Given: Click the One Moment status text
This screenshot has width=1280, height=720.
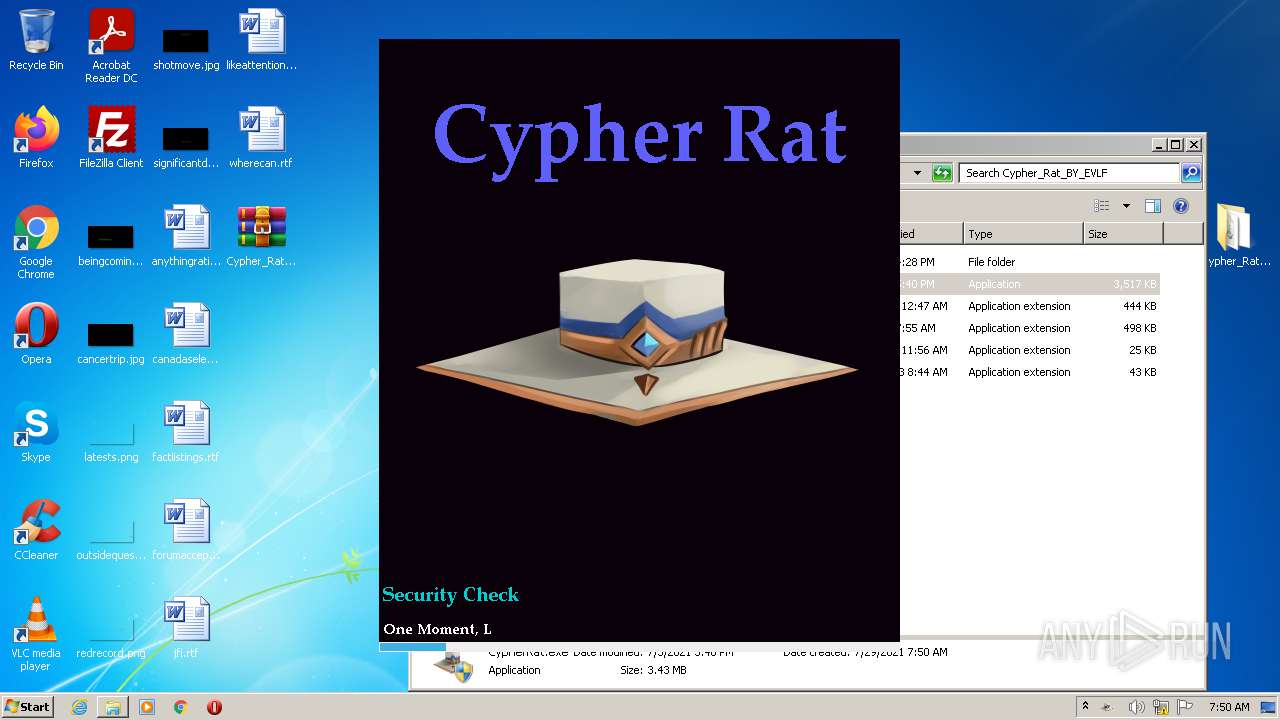Looking at the screenshot, I should tap(437, 629).
